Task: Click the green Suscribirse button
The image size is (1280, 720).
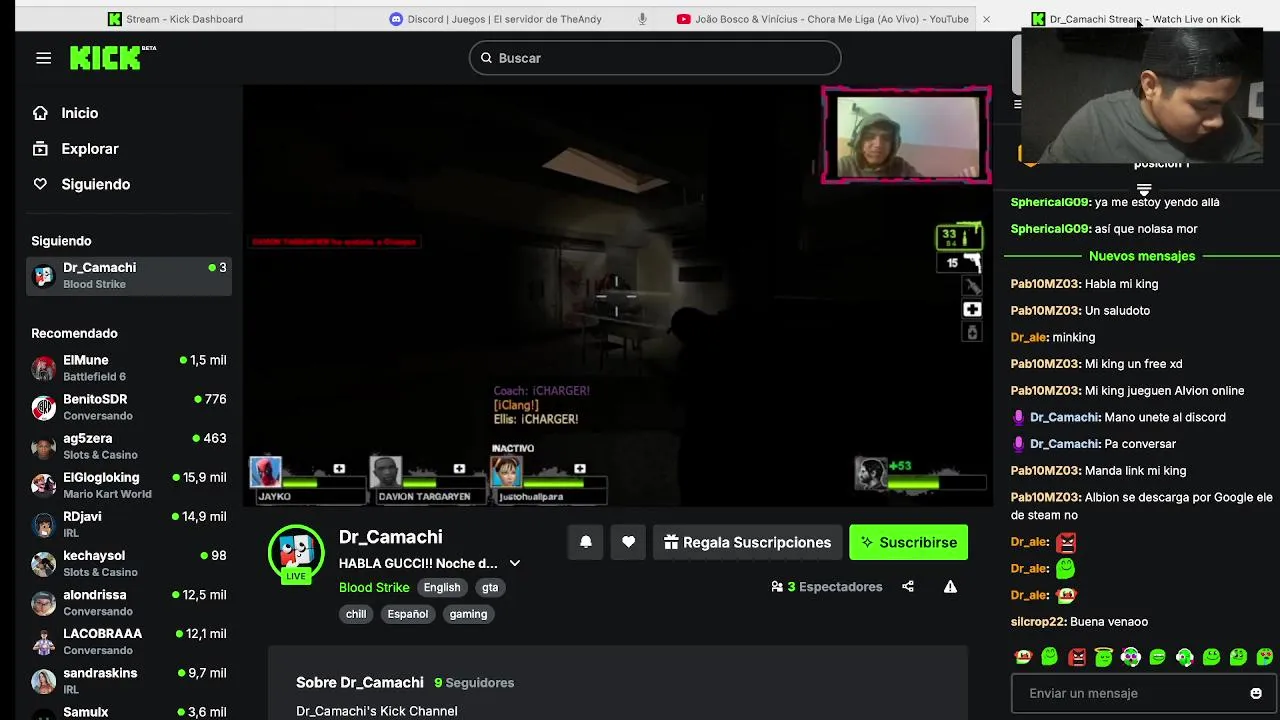Action: [x=909, y=542]
